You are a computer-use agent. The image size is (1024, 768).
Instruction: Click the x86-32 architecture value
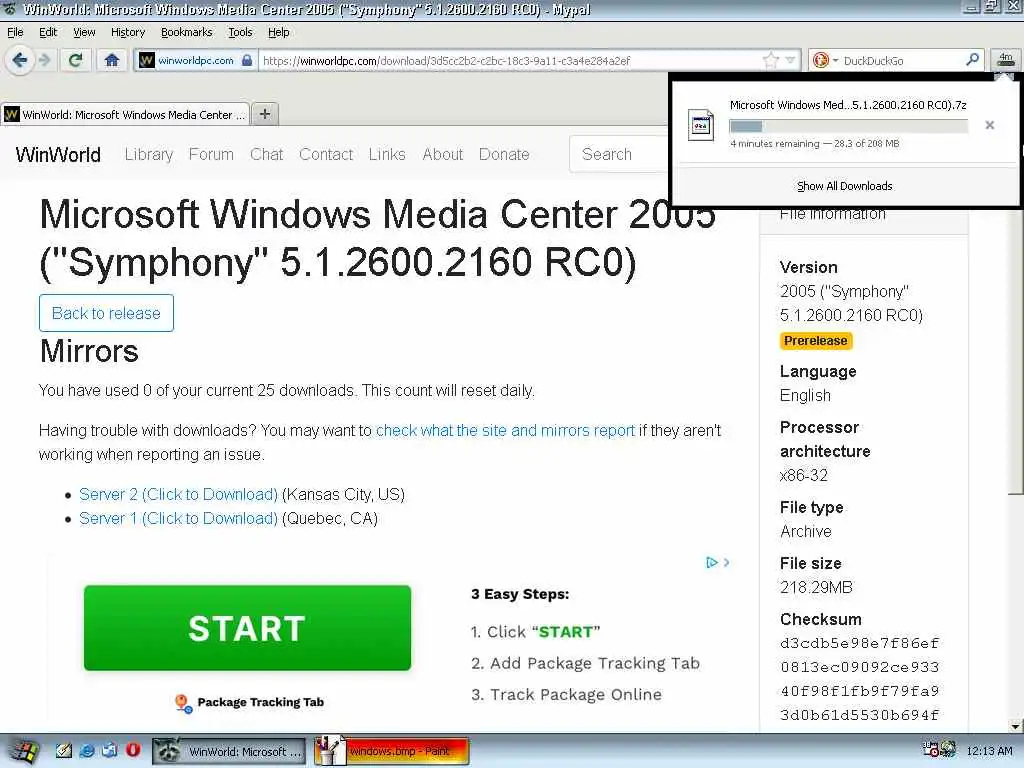[x=804, y=475]
